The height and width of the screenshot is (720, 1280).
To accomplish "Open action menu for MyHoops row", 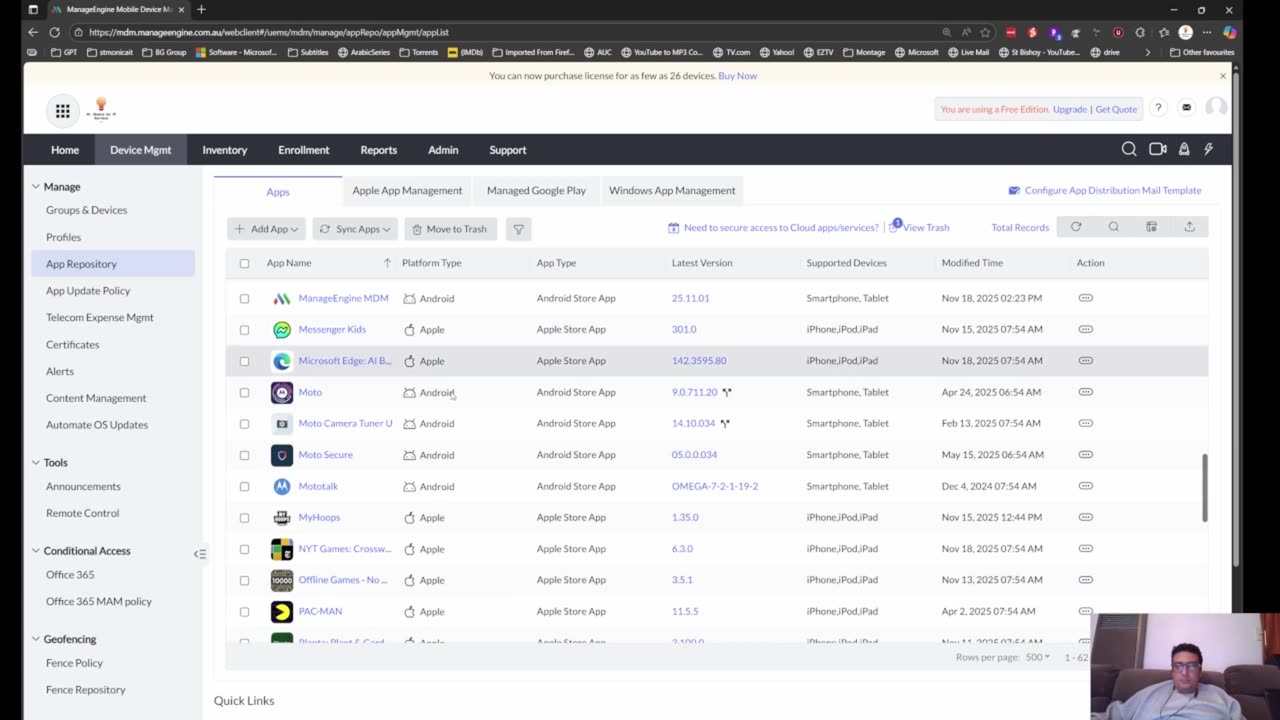I will point(1086,517).
